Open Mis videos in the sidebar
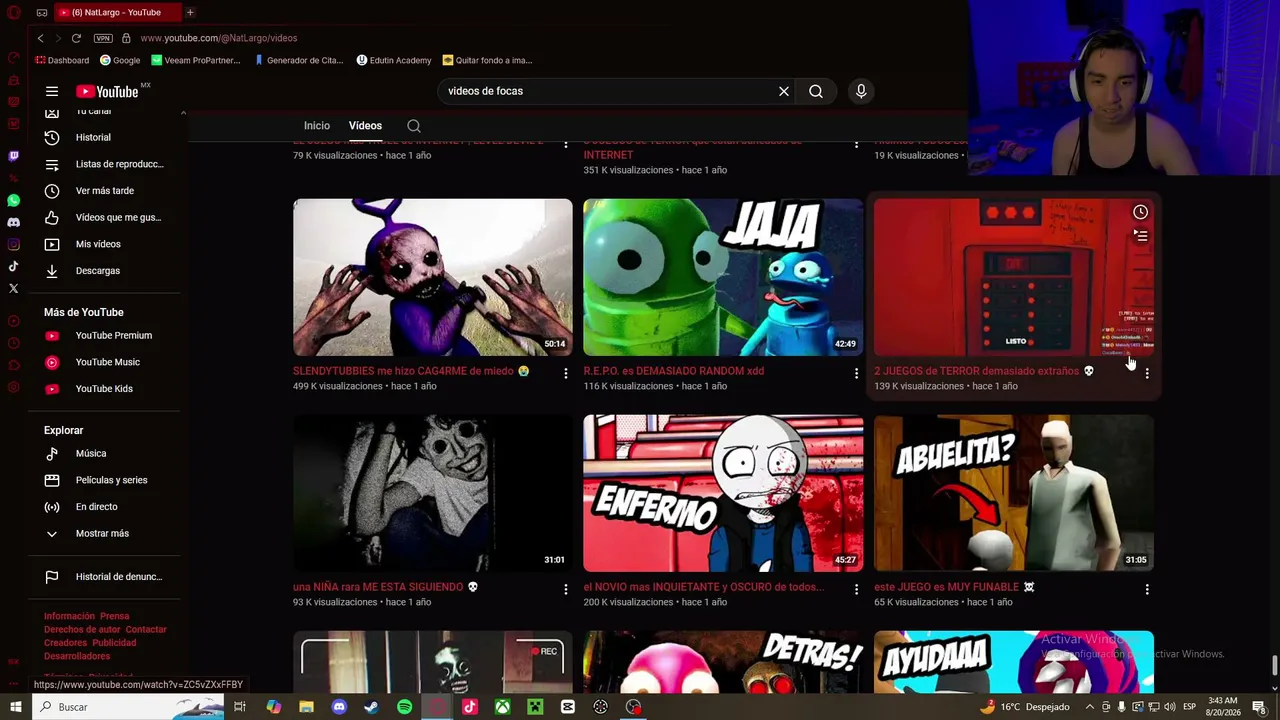 105,244
